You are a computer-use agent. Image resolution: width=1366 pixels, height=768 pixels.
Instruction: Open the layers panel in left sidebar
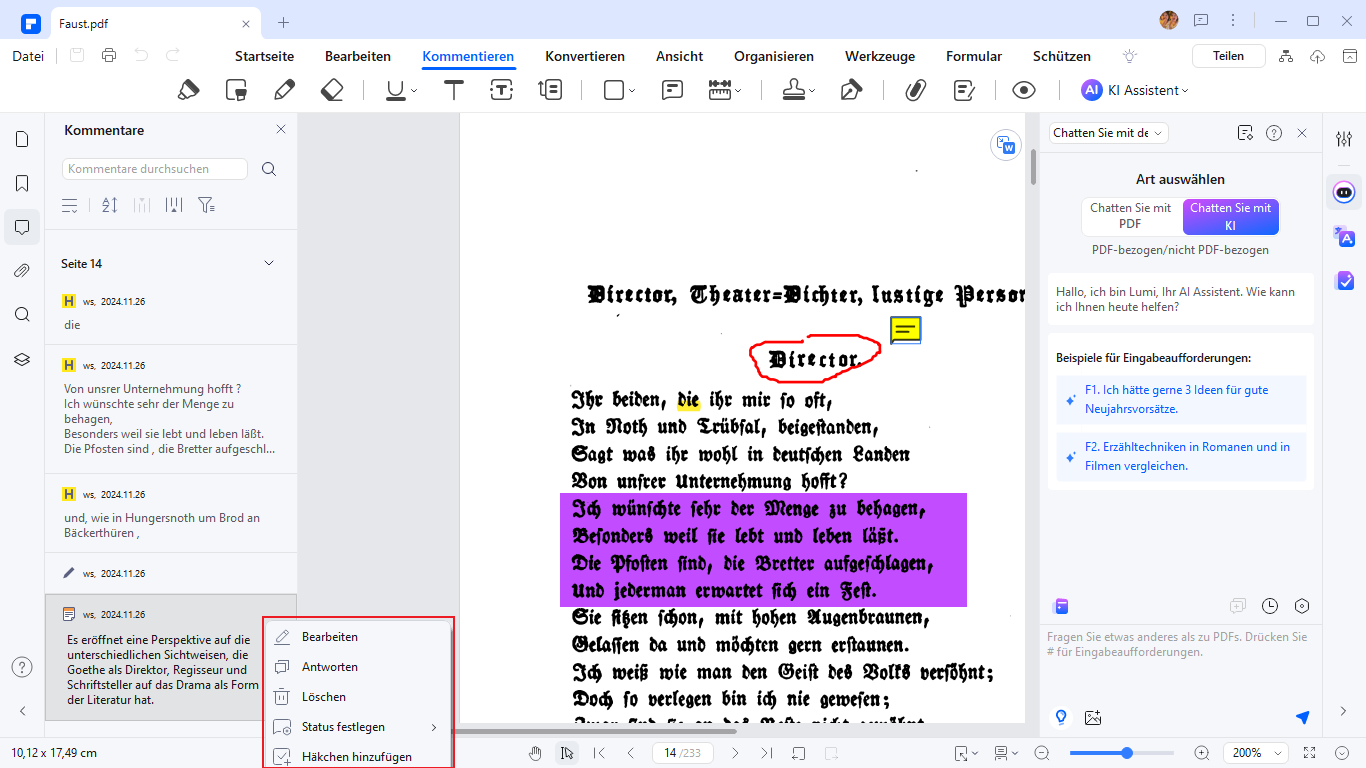pyautogui.click(x=22, y=358)
